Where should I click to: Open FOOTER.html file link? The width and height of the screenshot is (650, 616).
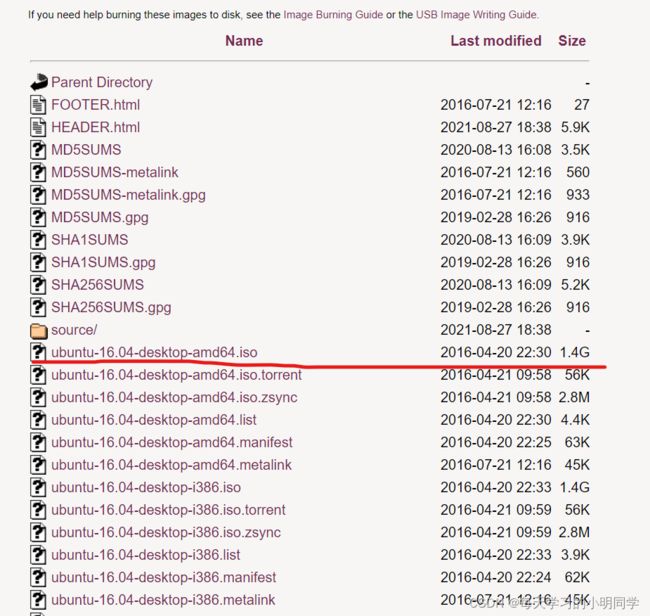point(95,104)
